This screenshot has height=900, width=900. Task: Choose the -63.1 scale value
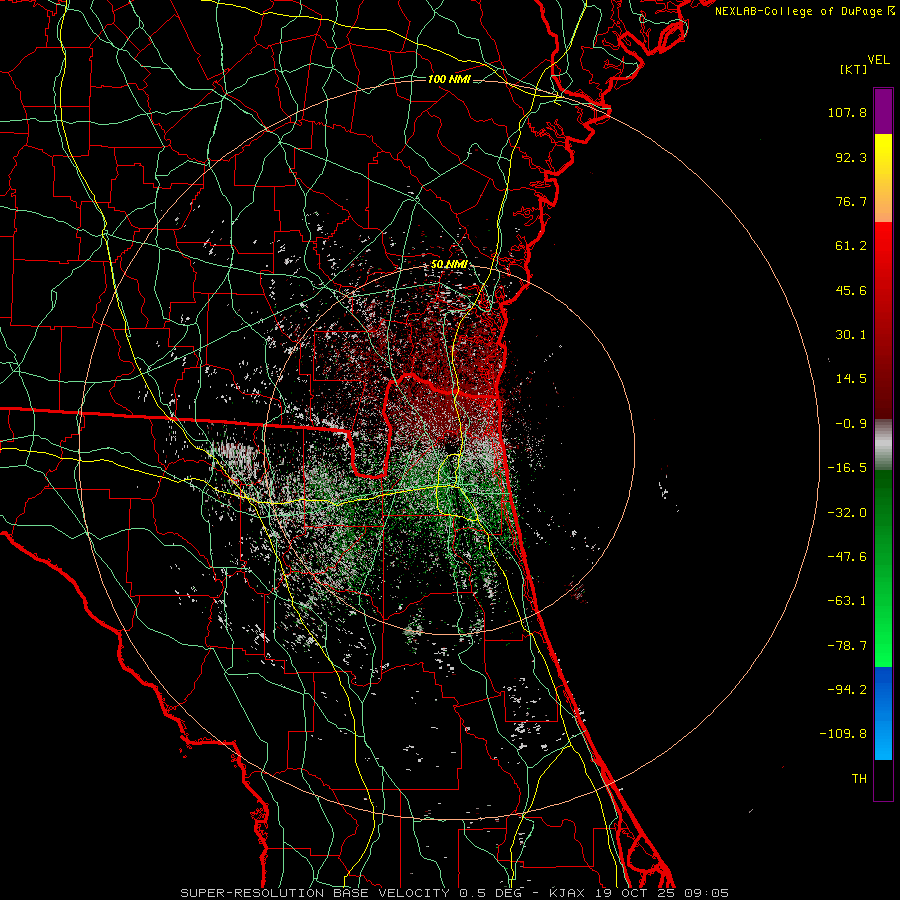click(x=847, y=601)
